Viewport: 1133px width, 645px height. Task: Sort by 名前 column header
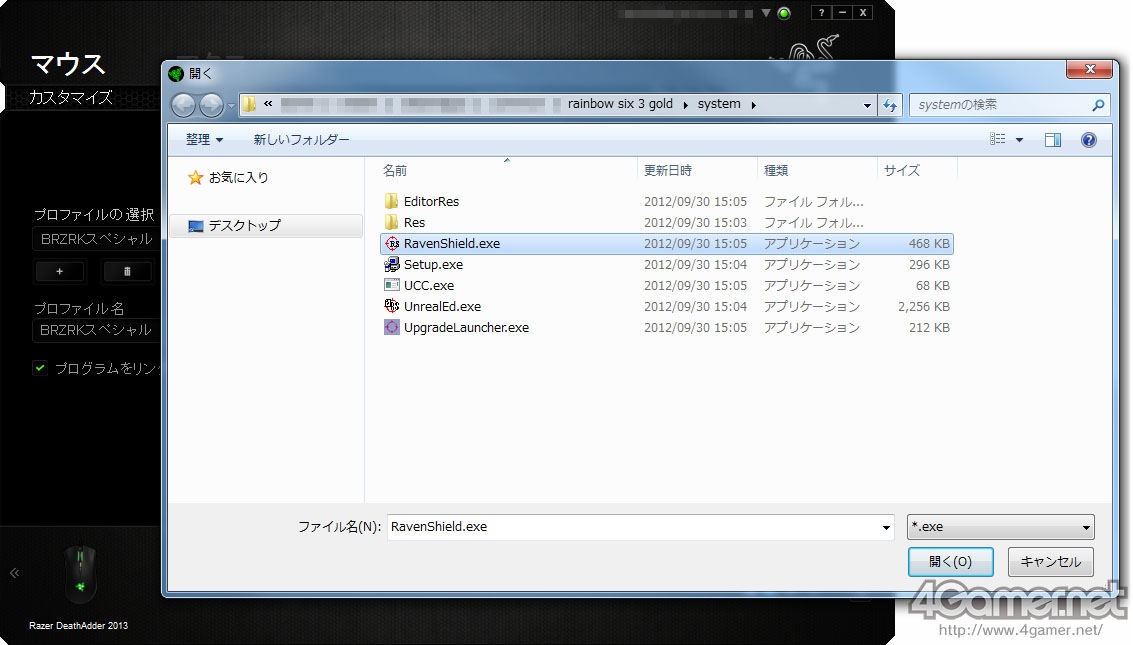click(x=395, y=170)
